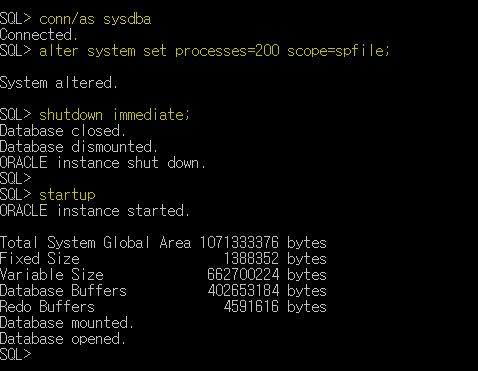Click the 'Redo Buffers' value 4591616
Screen dimensions: 478x371
point(251,307)
